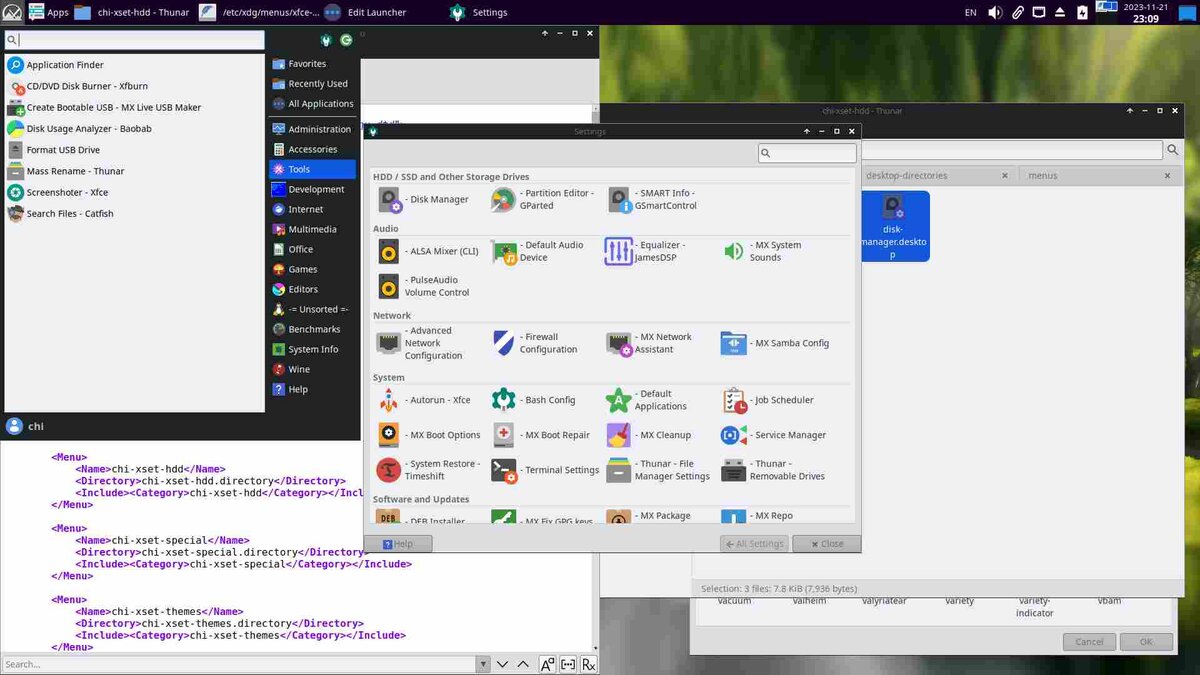Image resolution: width=1200 pixels, height=675 pixels.
Task: Click volume icon in system tray
Action: tap(995, 12)
